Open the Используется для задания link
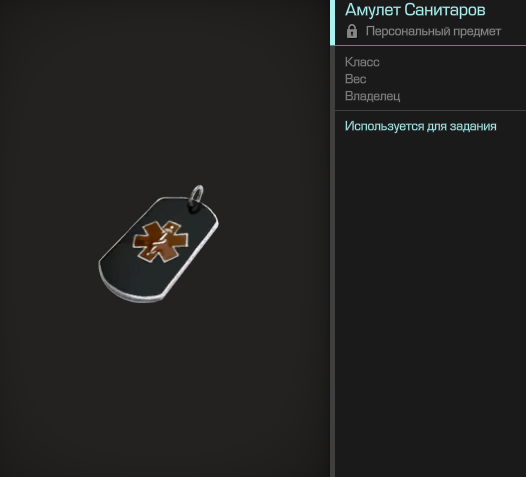The width and height of the screenshot is (526, 477). (x=421, y=126)
